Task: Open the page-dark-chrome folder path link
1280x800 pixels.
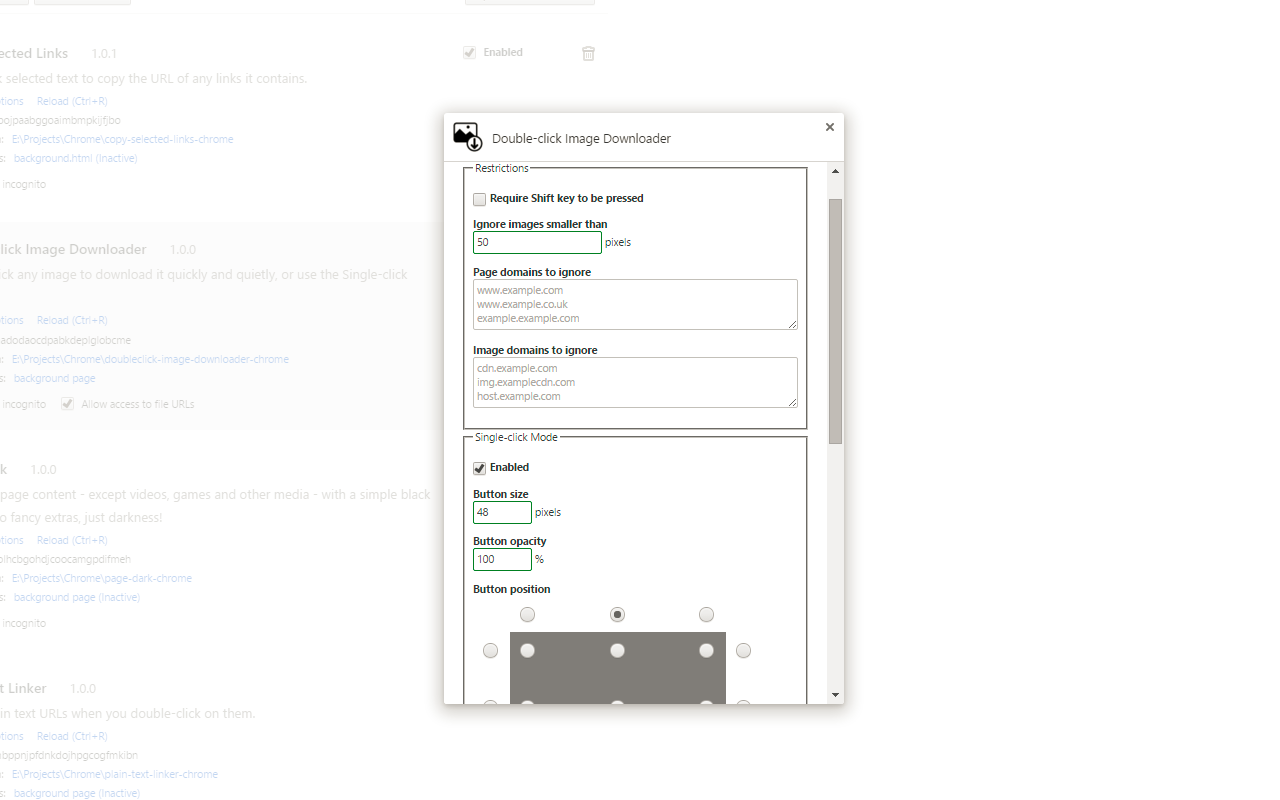Action: 102,578
